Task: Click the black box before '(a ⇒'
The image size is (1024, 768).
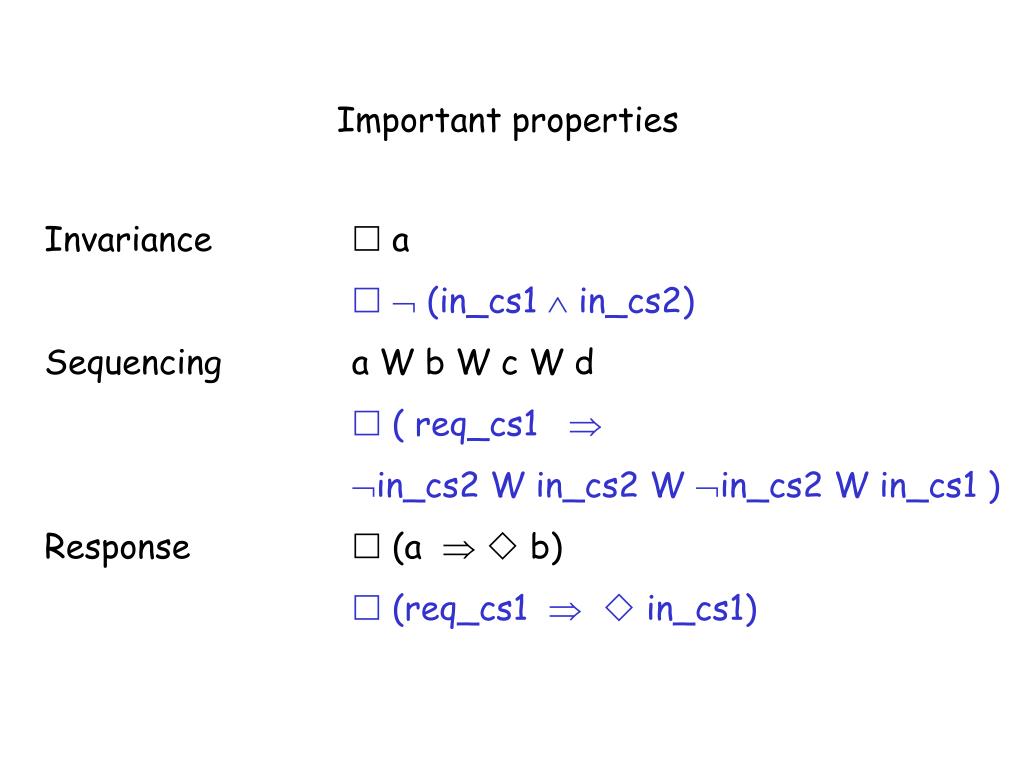Action: tap(366, 546)
